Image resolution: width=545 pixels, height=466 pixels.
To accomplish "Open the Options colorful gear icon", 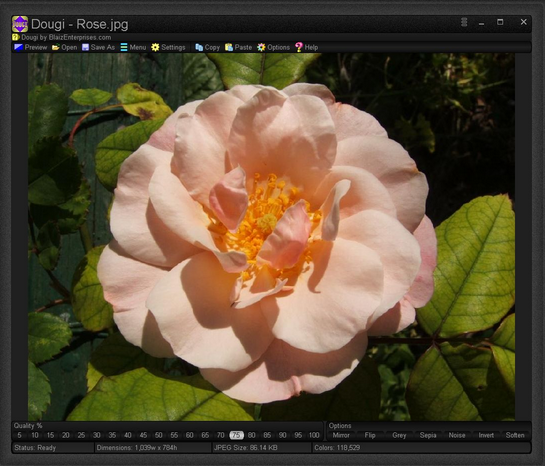I will pyautogui.click(x=261, y=47).
